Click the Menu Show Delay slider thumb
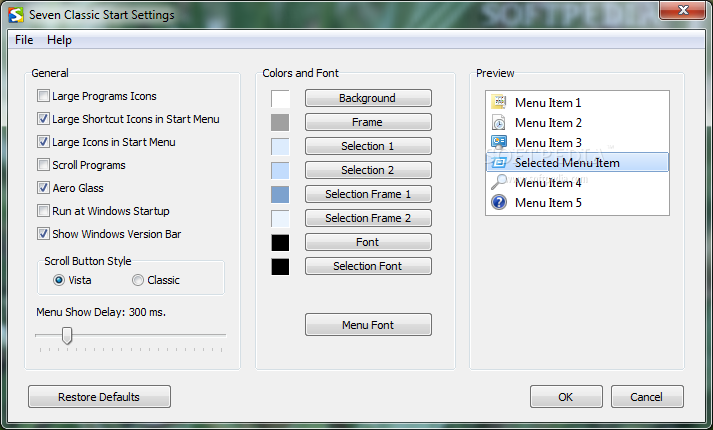The height and width of the screenshot is (430, 713). (x=67, y=335)
